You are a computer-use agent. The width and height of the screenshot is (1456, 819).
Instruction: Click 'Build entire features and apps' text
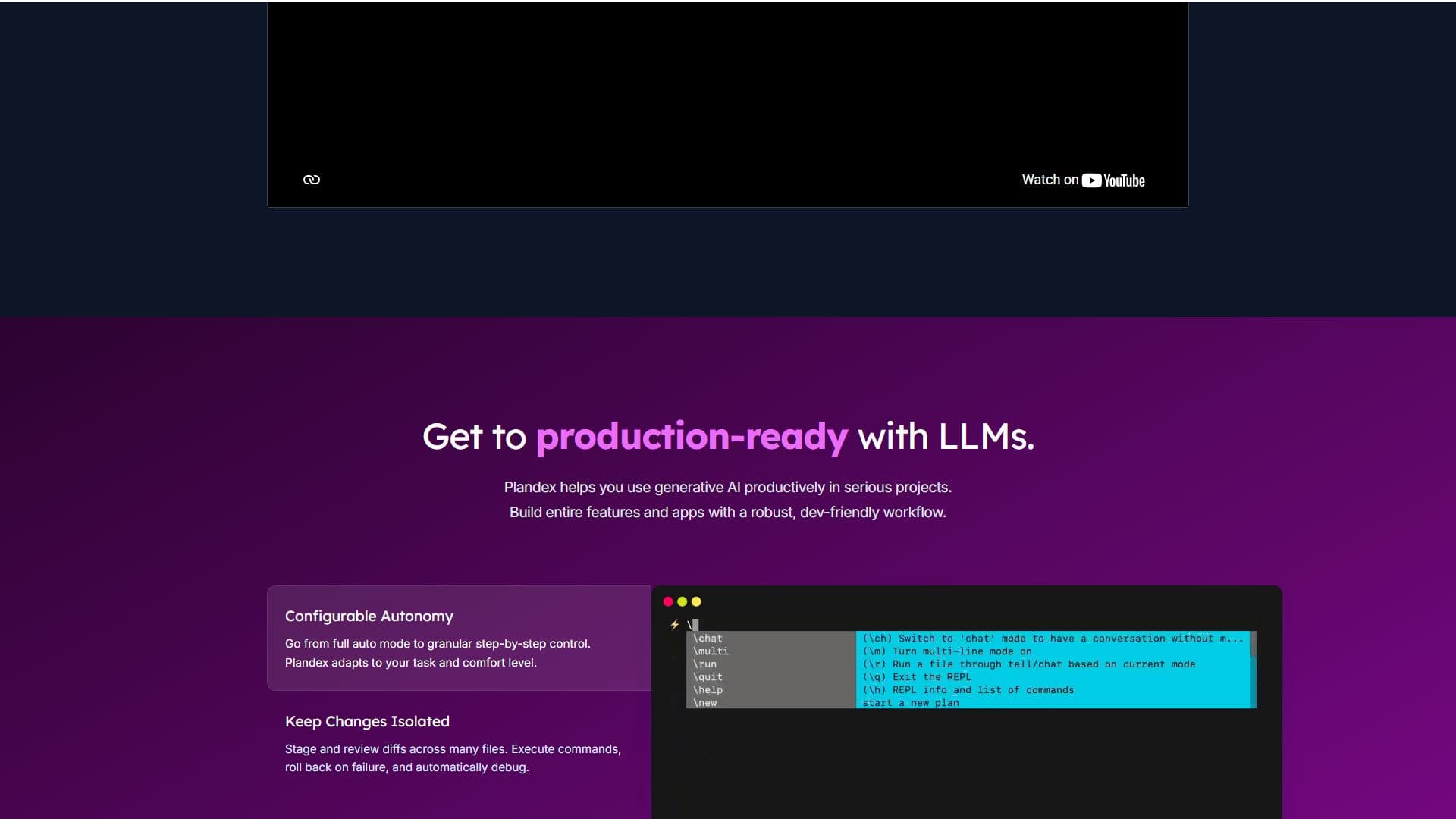(728, 512)
